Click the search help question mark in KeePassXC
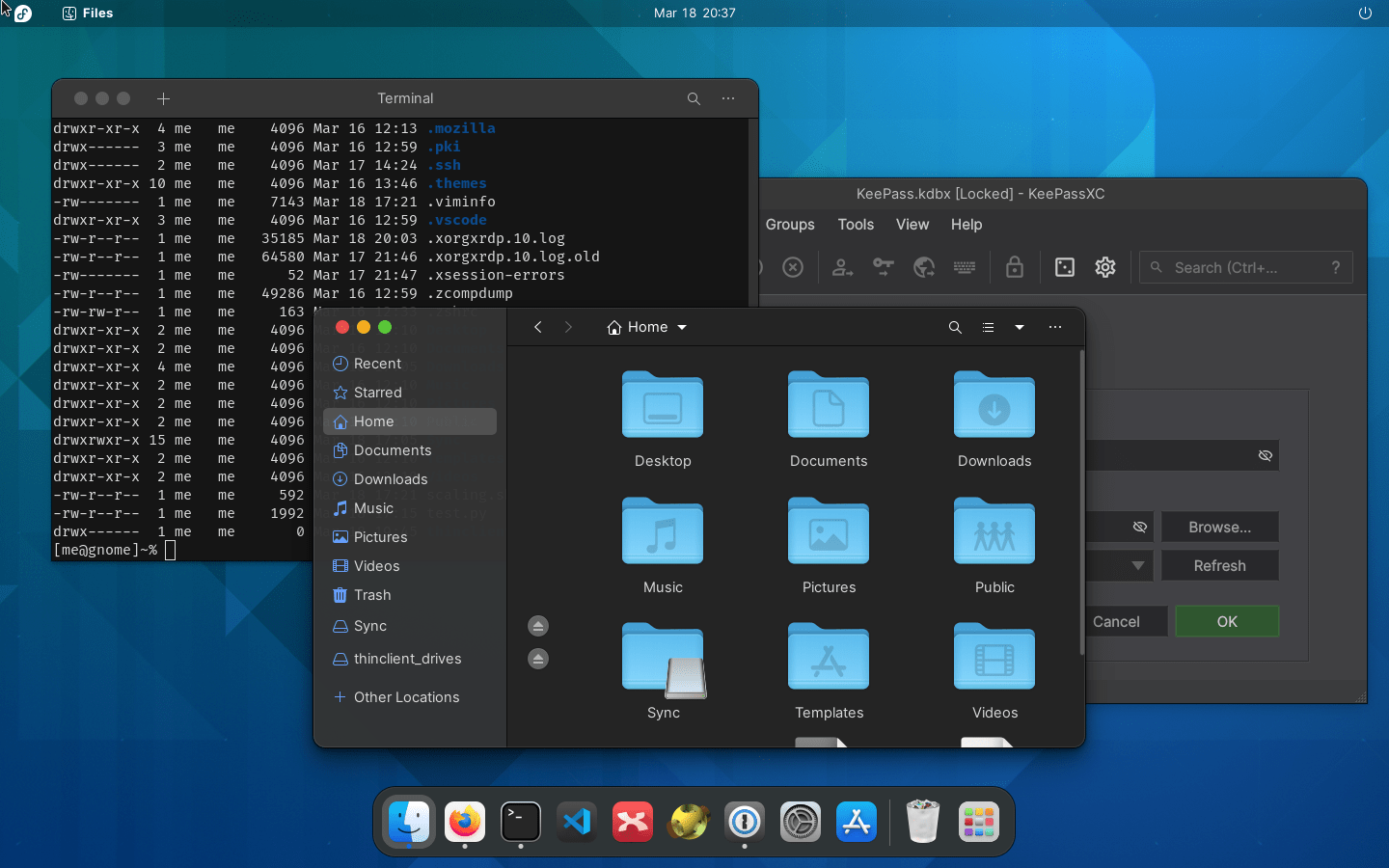Viewport: 1389px width, 868px height. point(1336,267)
